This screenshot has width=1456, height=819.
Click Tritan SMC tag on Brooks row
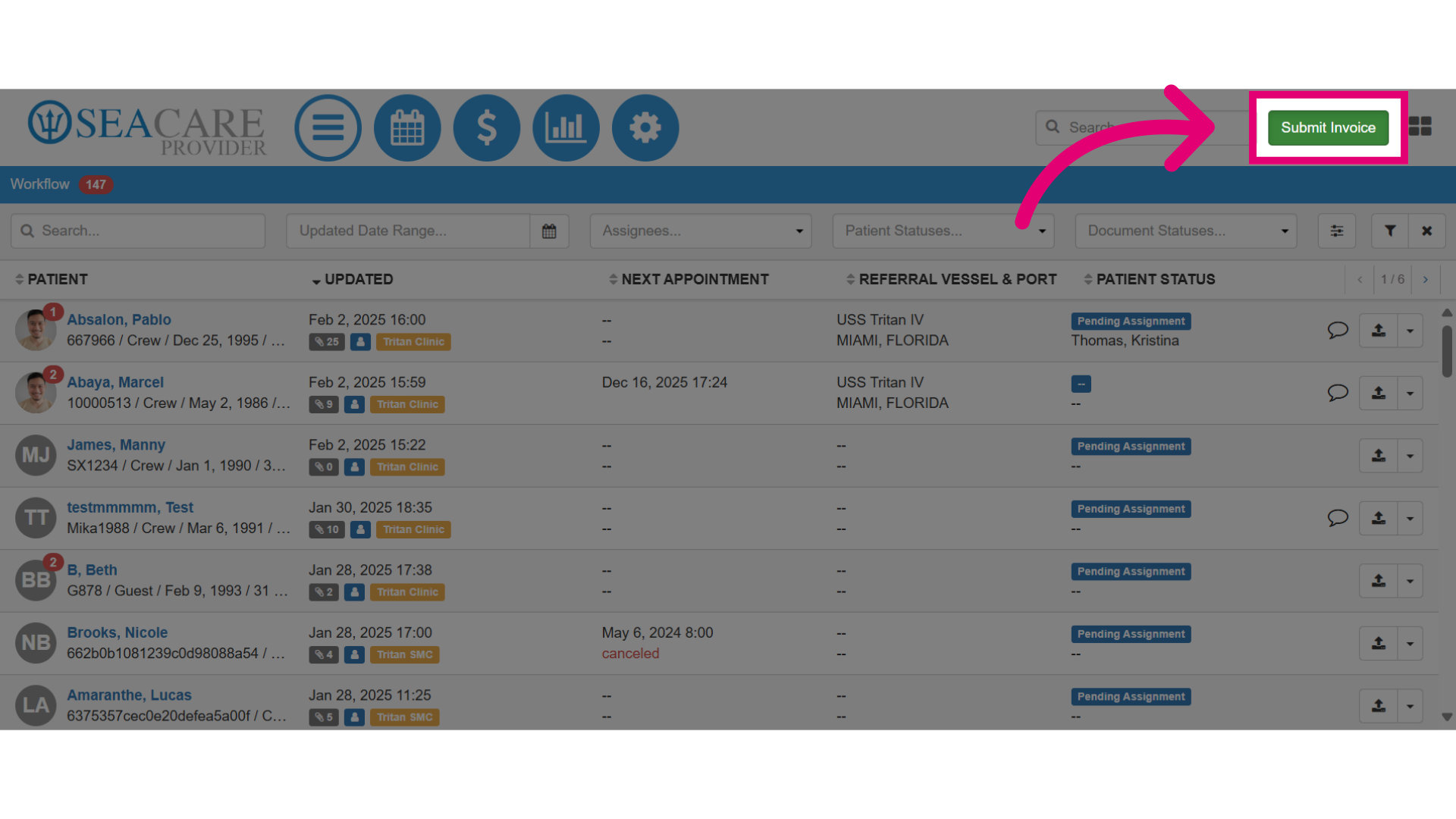tap(404, 654)
